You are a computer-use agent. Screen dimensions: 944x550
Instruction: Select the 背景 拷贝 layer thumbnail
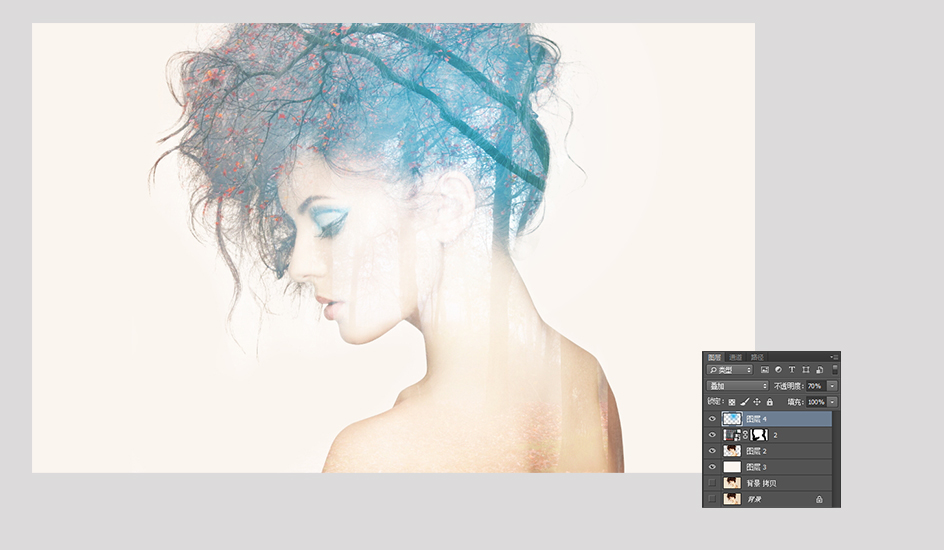point(732,483)
